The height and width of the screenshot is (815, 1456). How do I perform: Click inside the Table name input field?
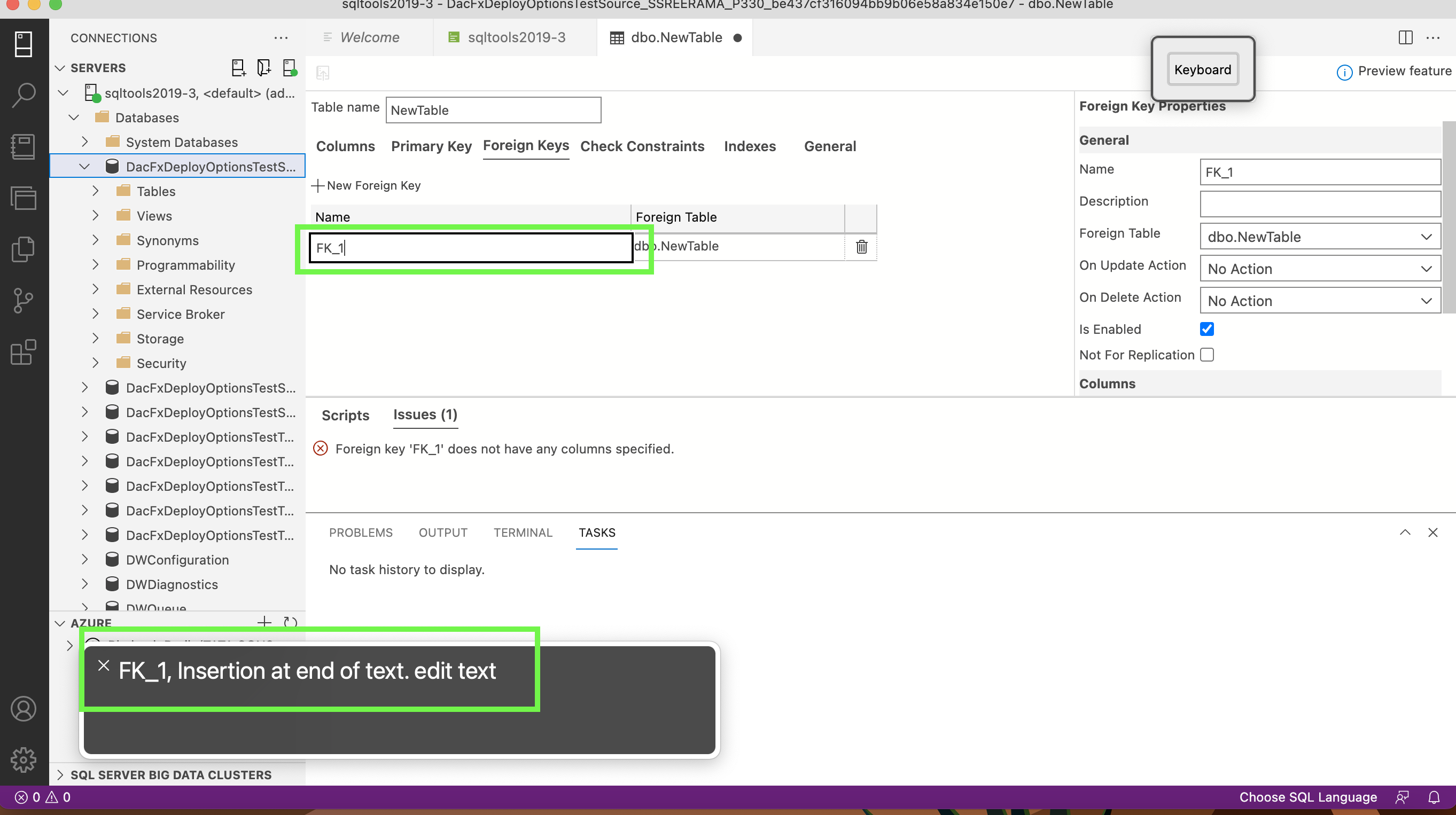pos(492,109)
